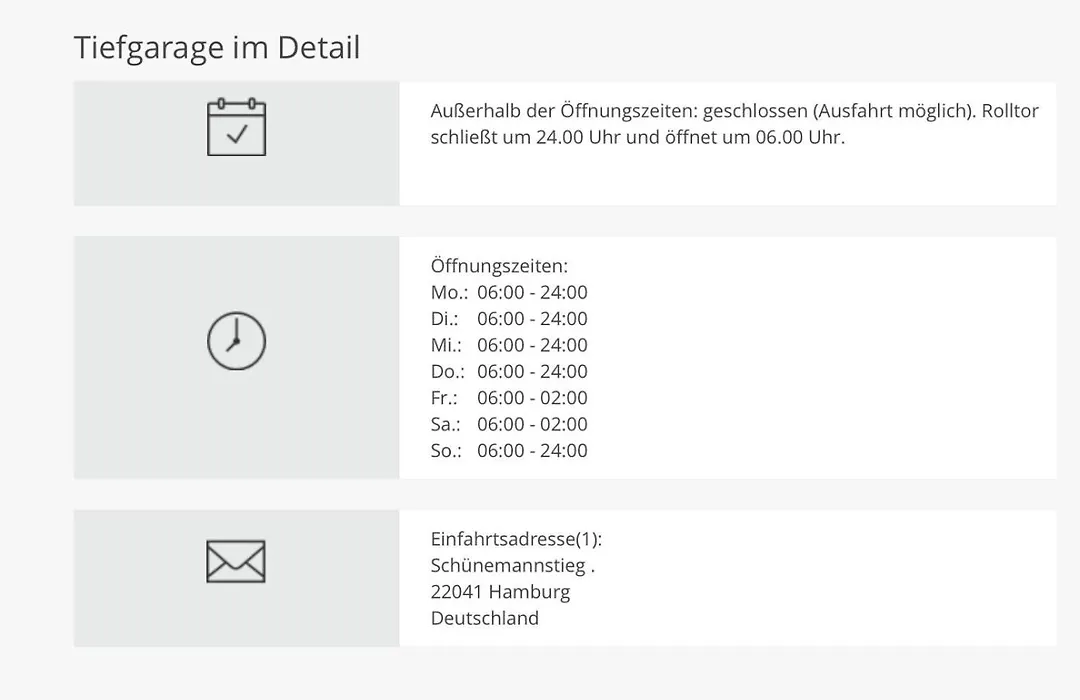
Task: Click the 'Öffnungszeiten:' label
Action: 499,266
